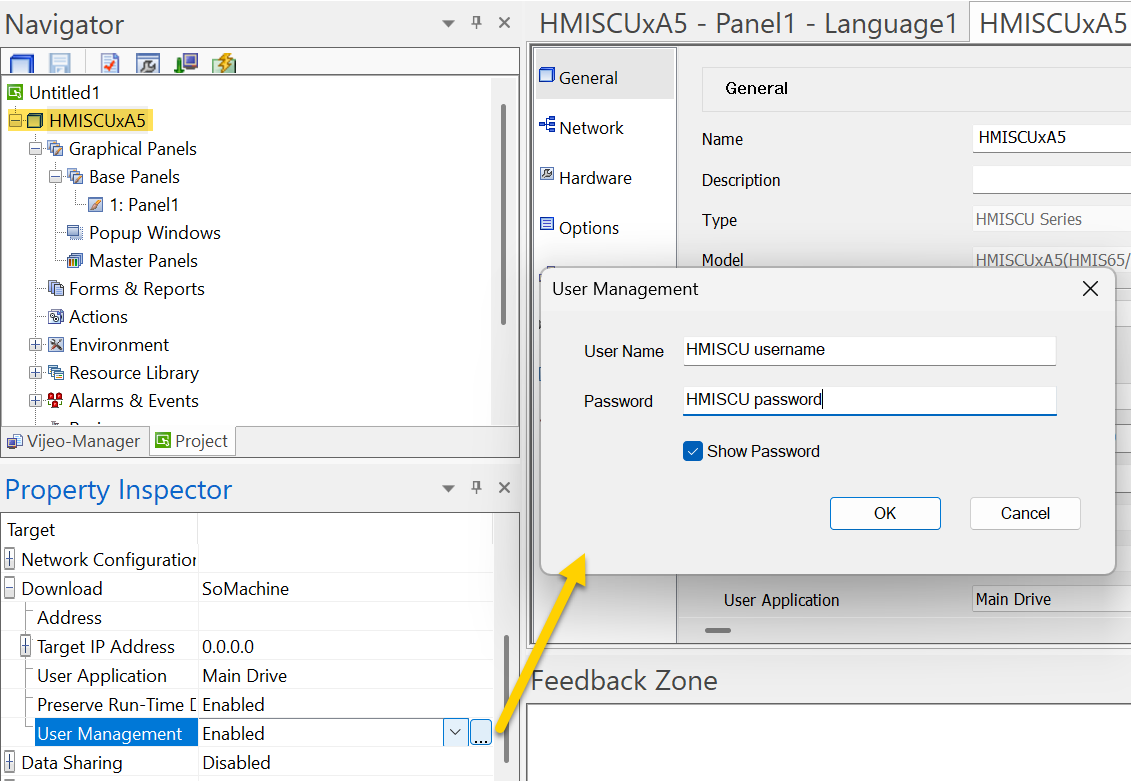The image size is (1131, 781).
Task: Collapse the Download property group
Action: (x=9, y=588)
